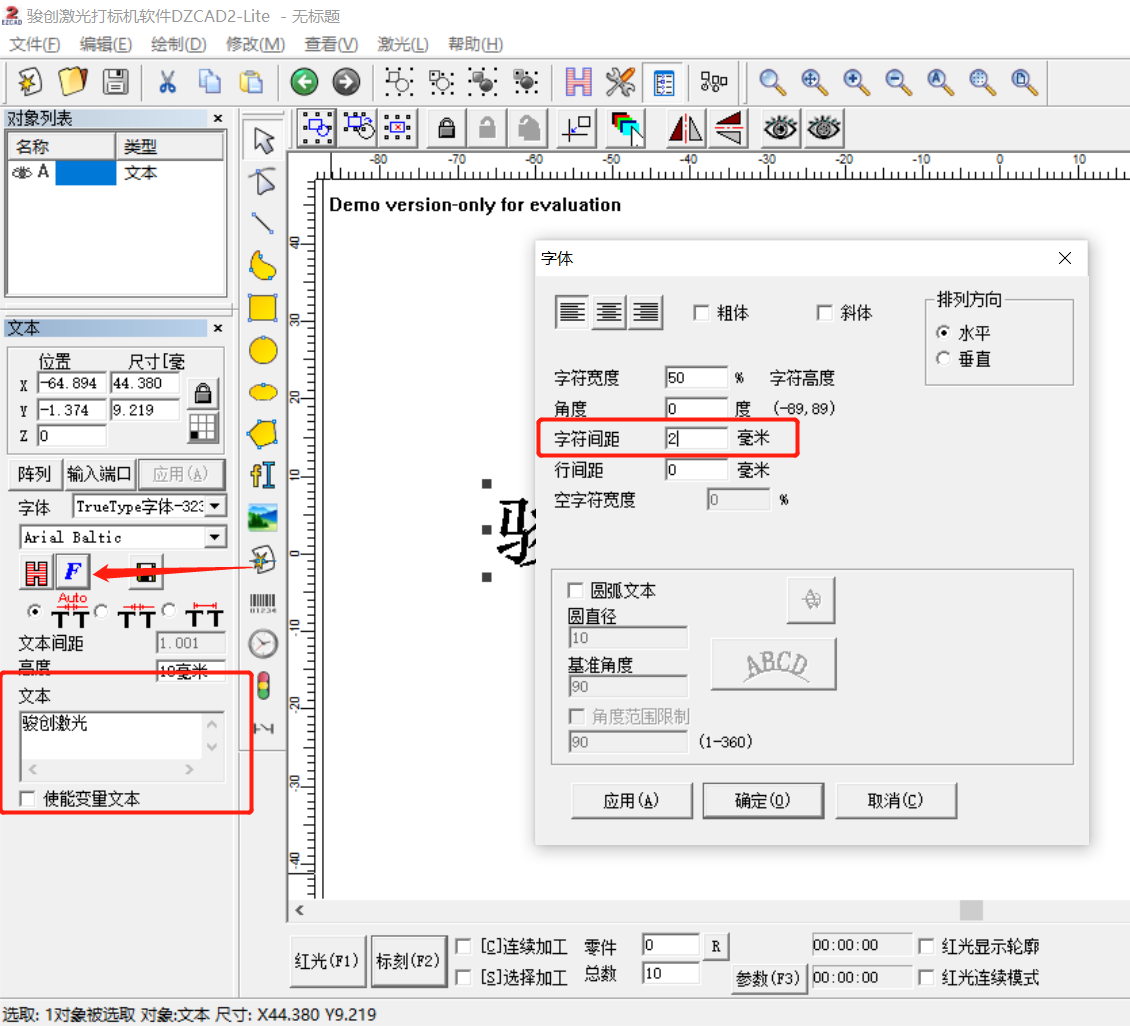Check [C]连续加工 continuous processing
Viewport: 1130px width, 1026px height.
pos(464,946)
